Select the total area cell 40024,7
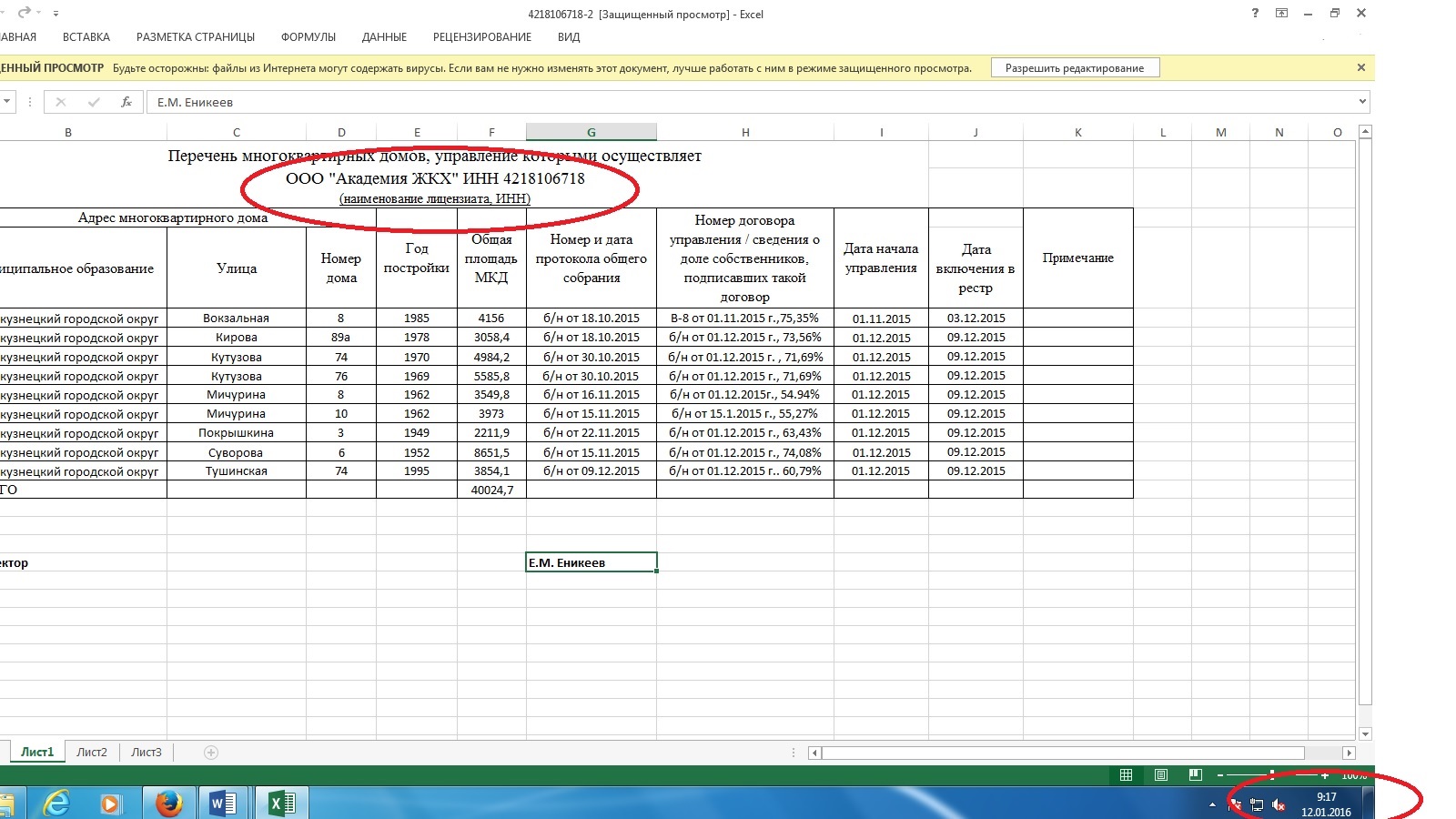The height and width of the screenshot is (819, 1456). [491, 490]
